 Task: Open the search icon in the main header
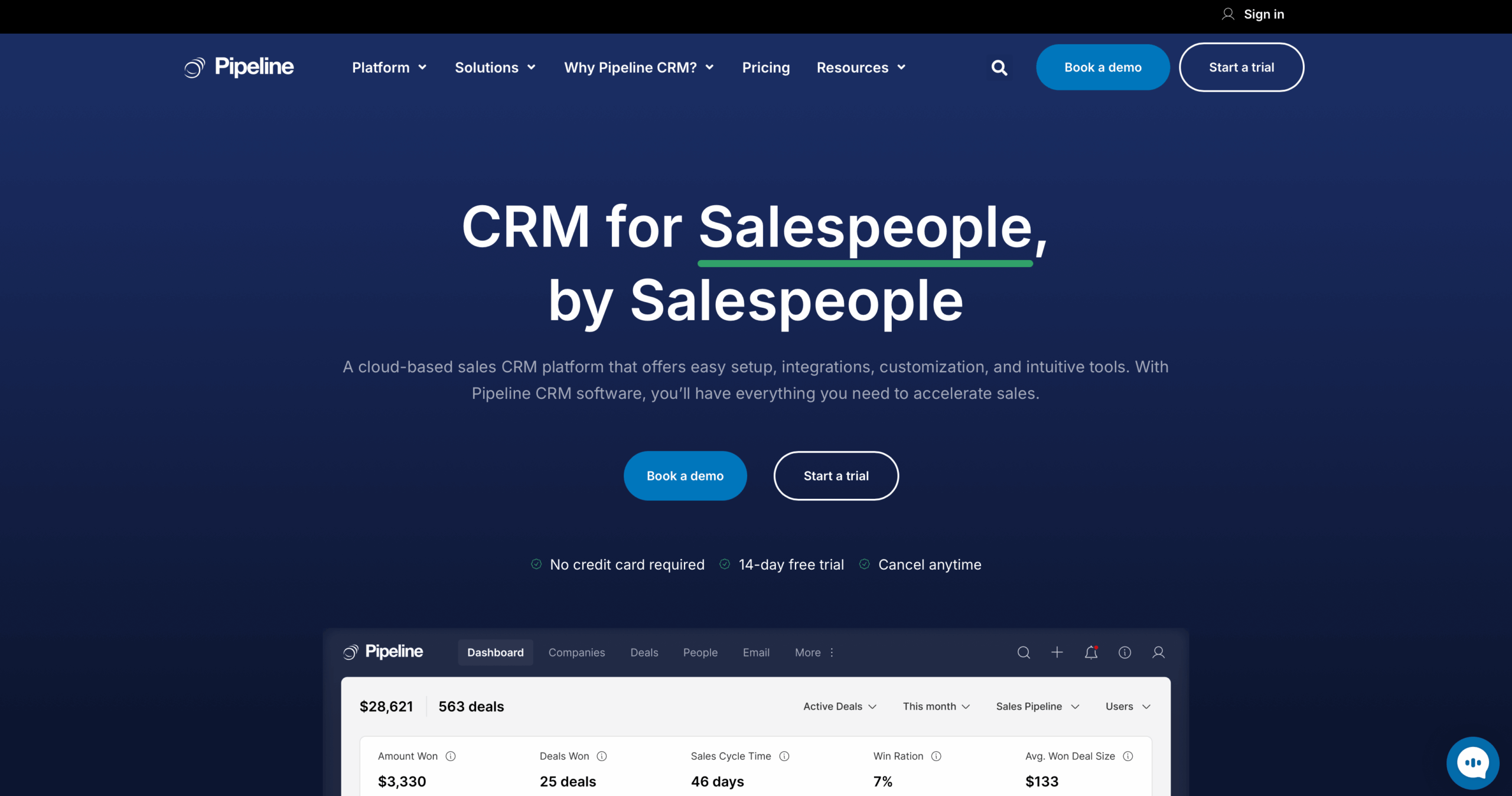pos(999,67)
